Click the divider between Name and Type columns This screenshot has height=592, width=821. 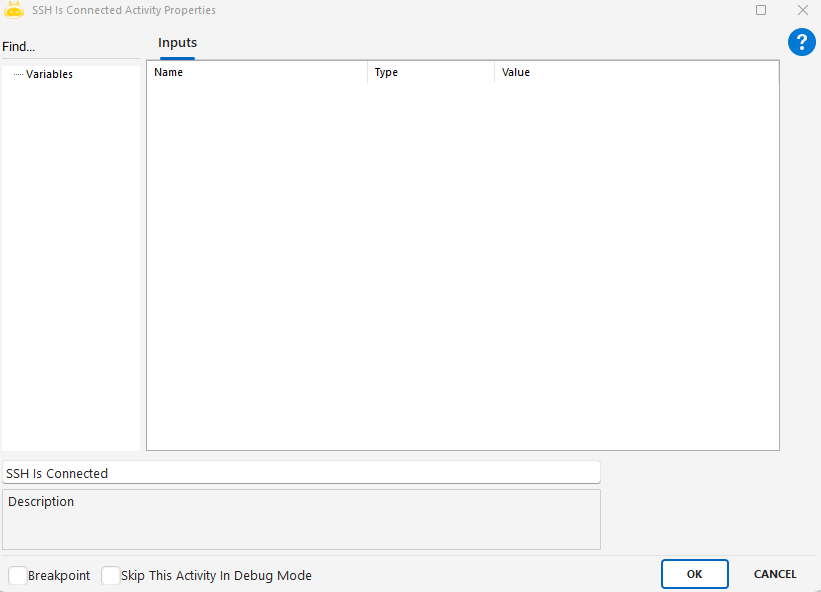pyautogui.click(x=368, y=72)
